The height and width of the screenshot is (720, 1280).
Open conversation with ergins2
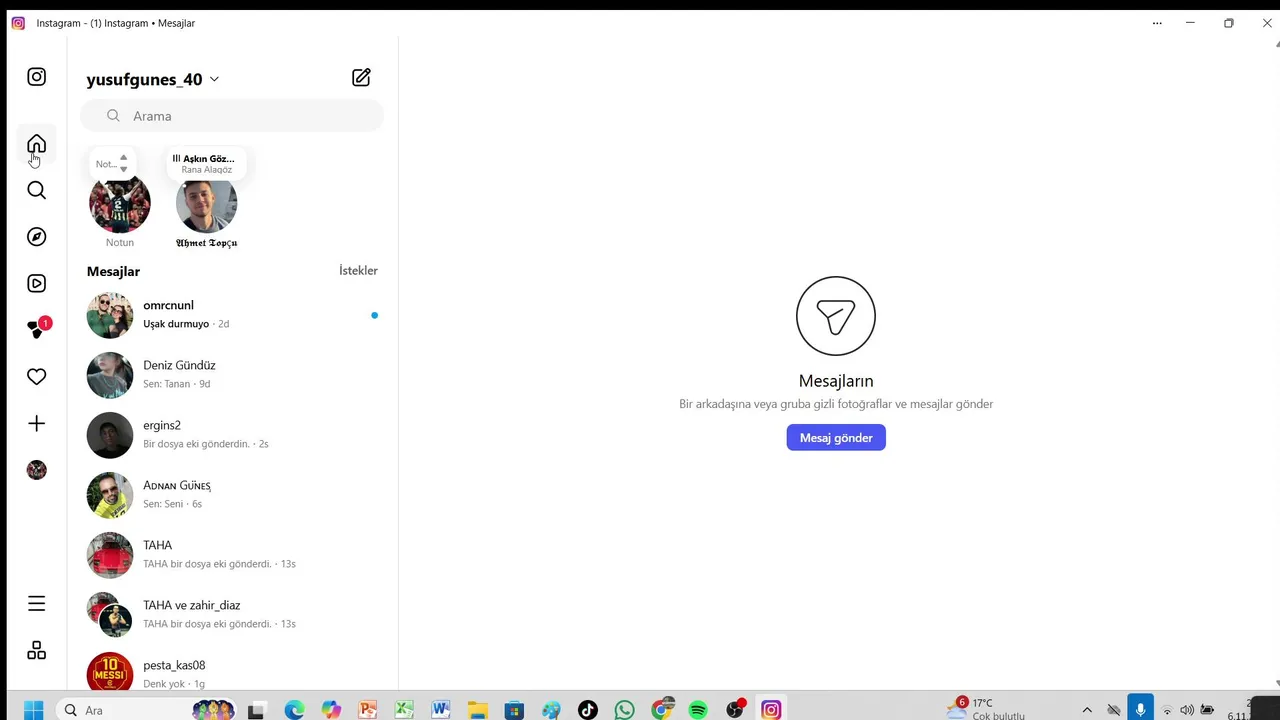[x=232, y=435]
